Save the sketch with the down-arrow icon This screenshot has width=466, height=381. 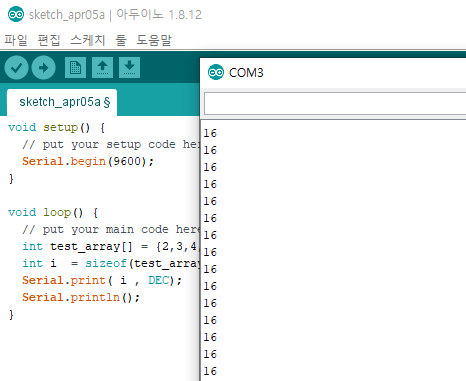(x=129, y=68)
